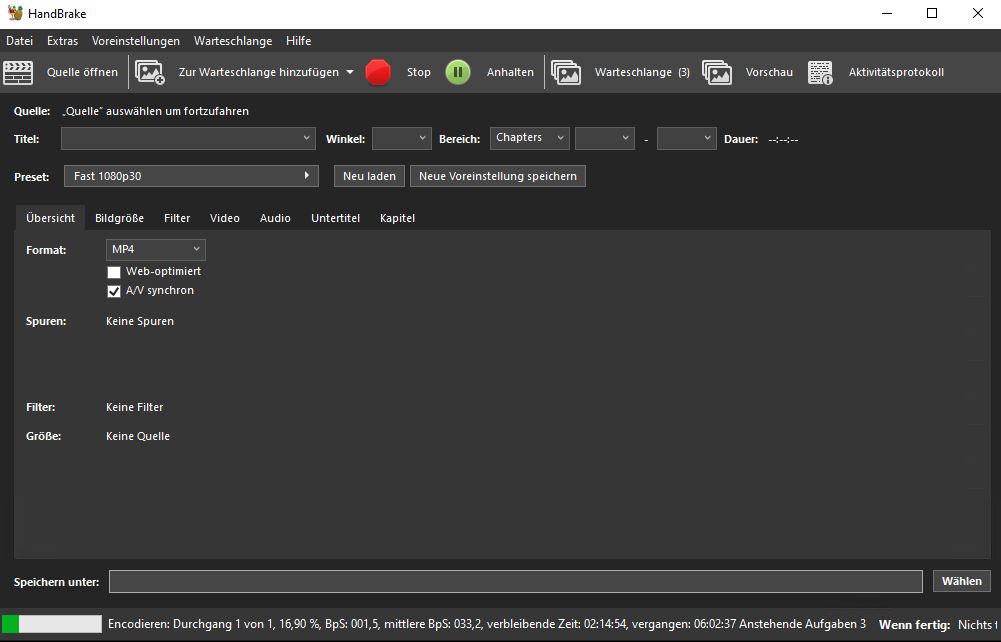Image resolution: width=1001 pixels, height=642 pixels.
Task: Open the Hilfe menu
Action: [298, 41]
